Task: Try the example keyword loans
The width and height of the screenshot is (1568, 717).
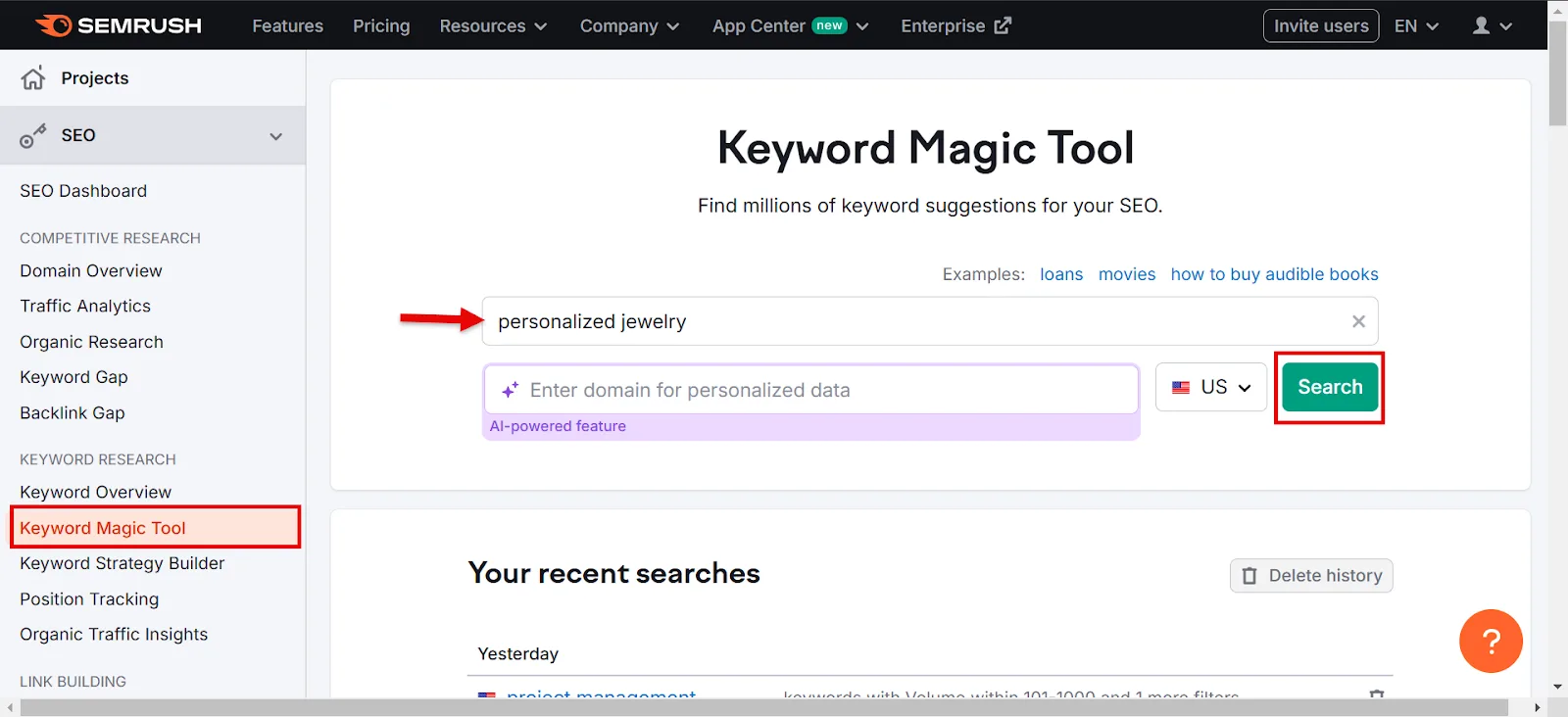Action: click(1061, 274)
